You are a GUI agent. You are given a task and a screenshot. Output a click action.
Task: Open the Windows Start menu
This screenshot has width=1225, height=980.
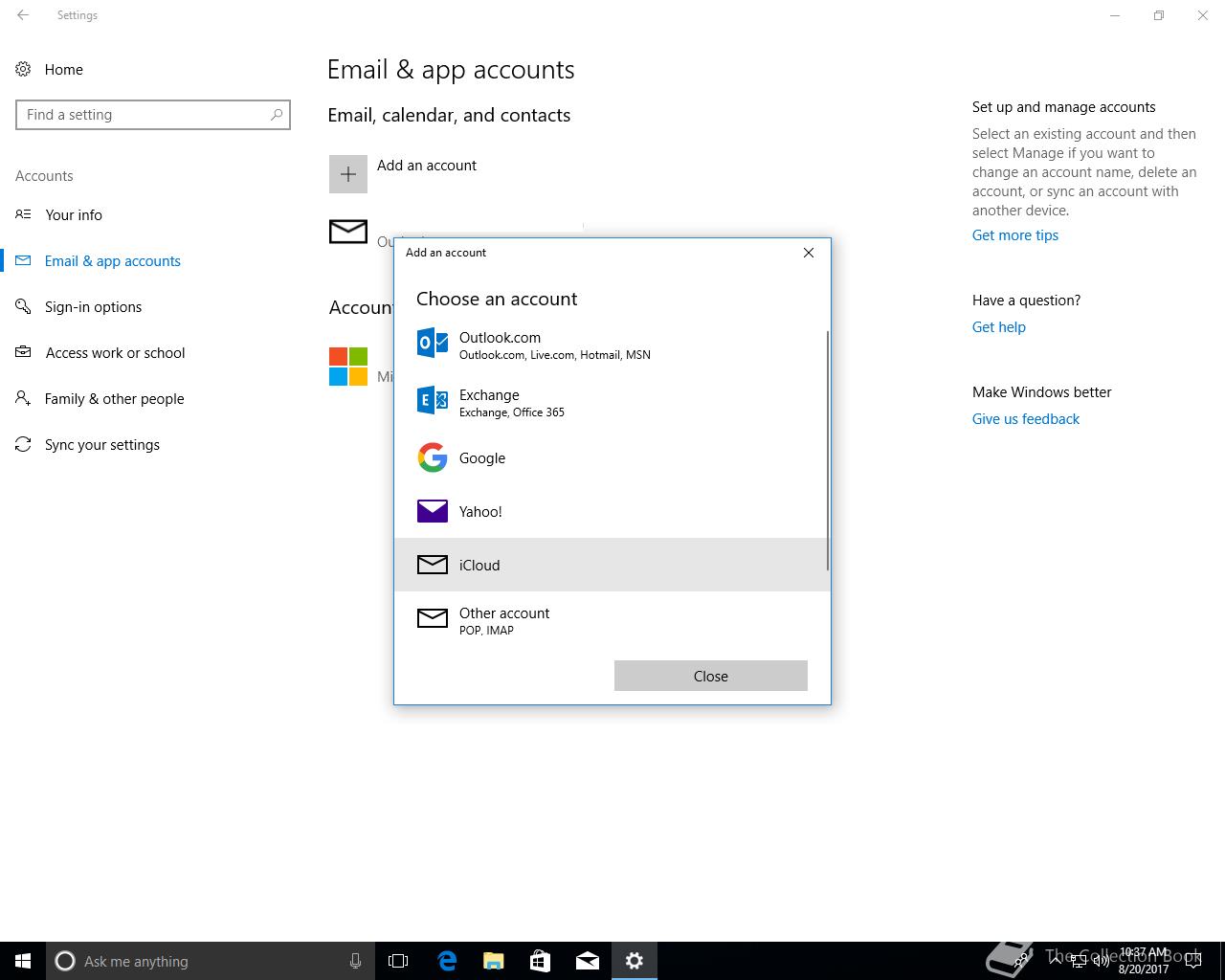coord(23,961)
